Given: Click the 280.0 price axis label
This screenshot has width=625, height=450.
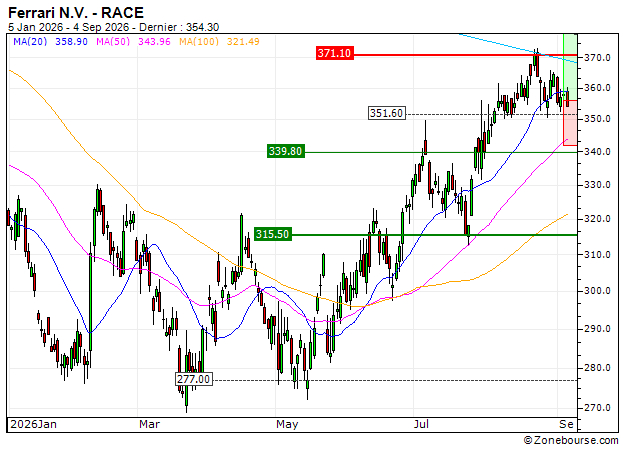Looking at the screenshot, I should (x=597, y=367).
